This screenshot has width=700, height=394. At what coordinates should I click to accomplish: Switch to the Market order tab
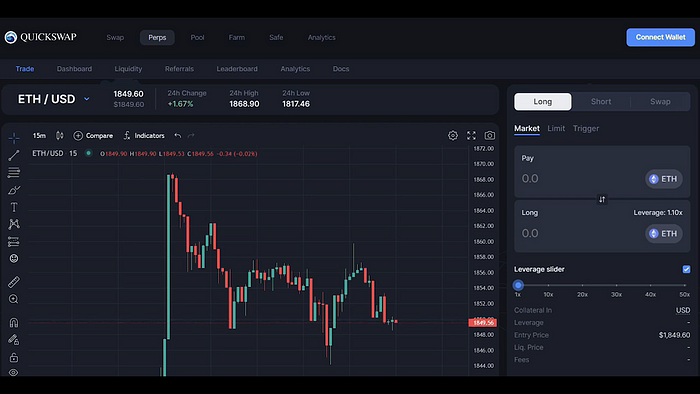click(527, 129)
